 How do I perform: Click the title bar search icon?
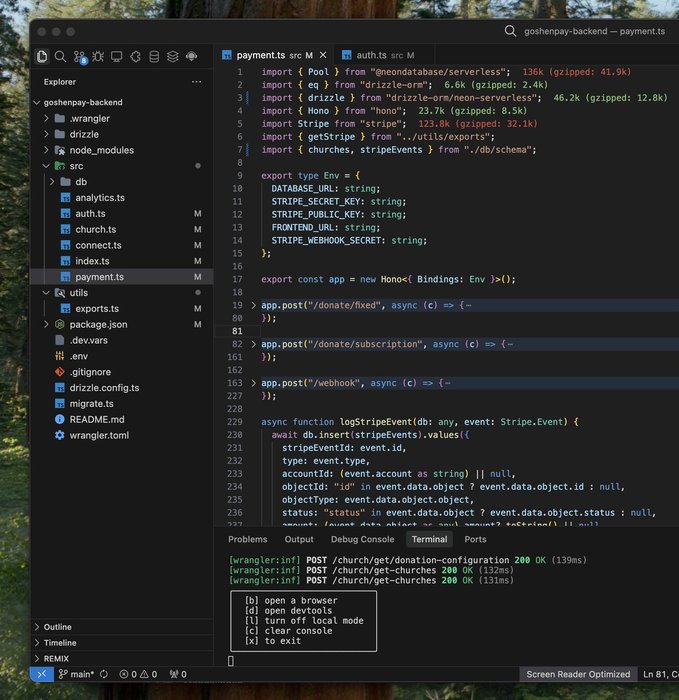(x=510, y=31)
